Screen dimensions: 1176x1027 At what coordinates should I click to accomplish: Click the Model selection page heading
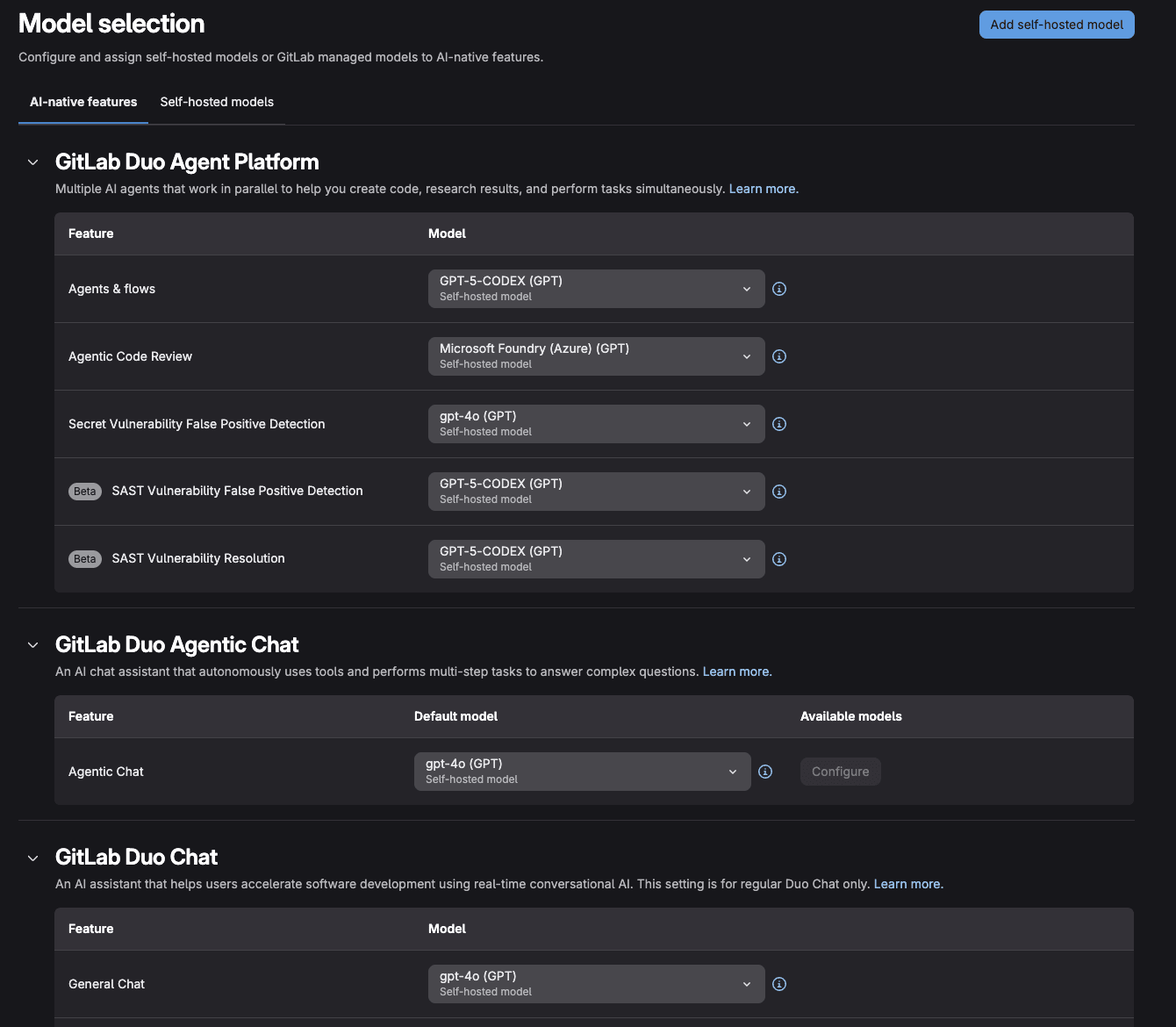(111, 24)
